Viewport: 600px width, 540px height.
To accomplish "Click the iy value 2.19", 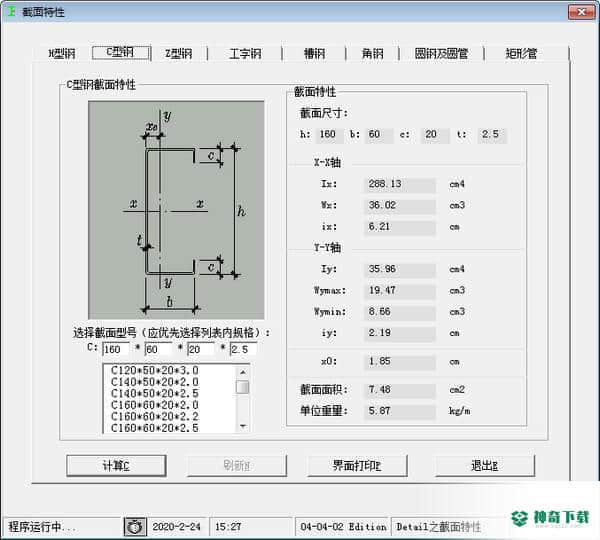I will (399, 333).
